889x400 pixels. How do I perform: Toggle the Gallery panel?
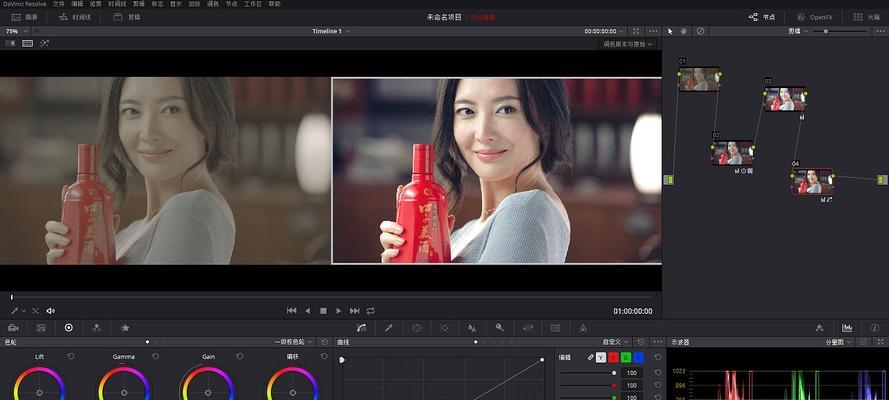point(24,17)
